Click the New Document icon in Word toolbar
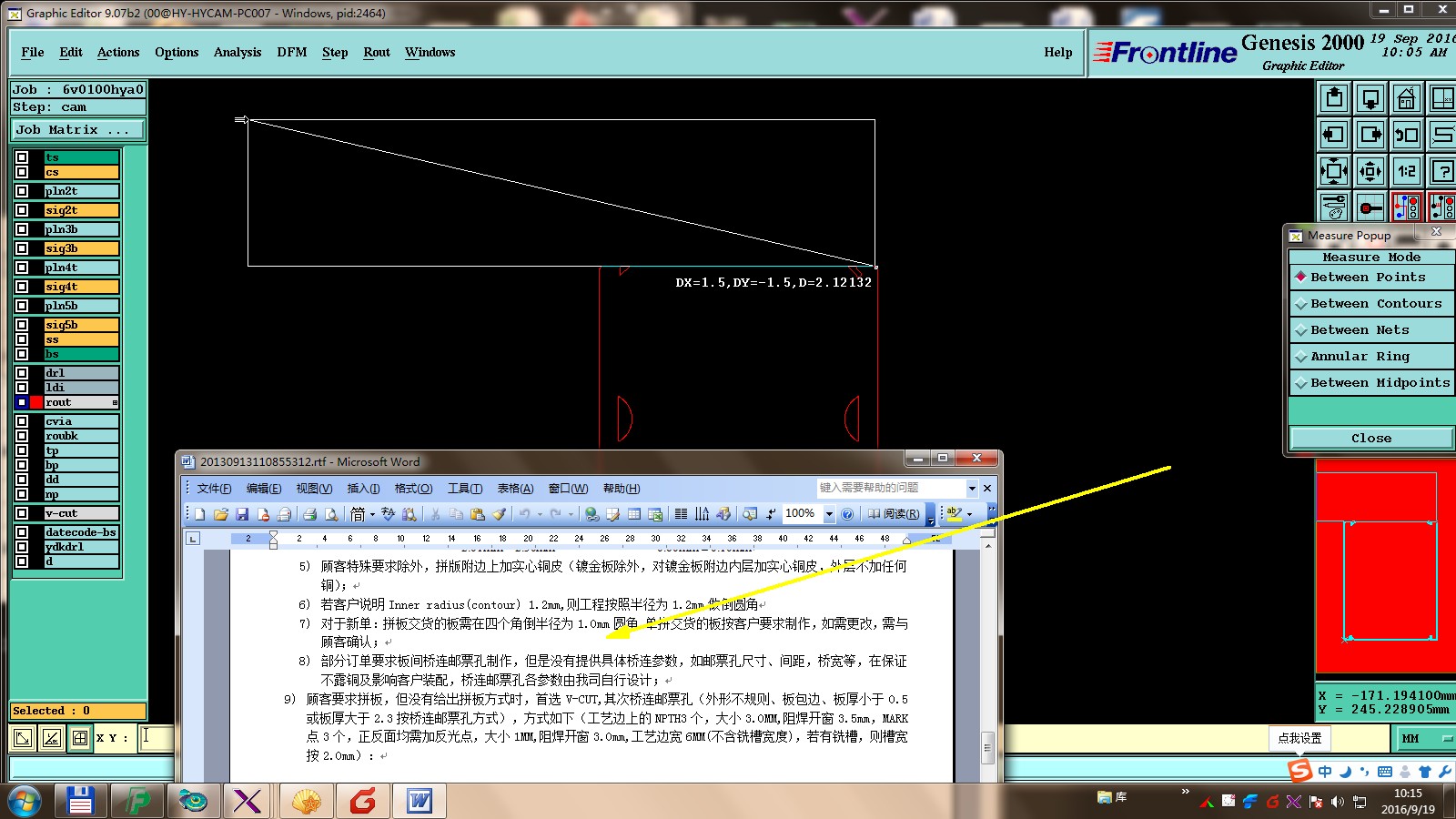The image size is (1456, 819). point(200,514)
